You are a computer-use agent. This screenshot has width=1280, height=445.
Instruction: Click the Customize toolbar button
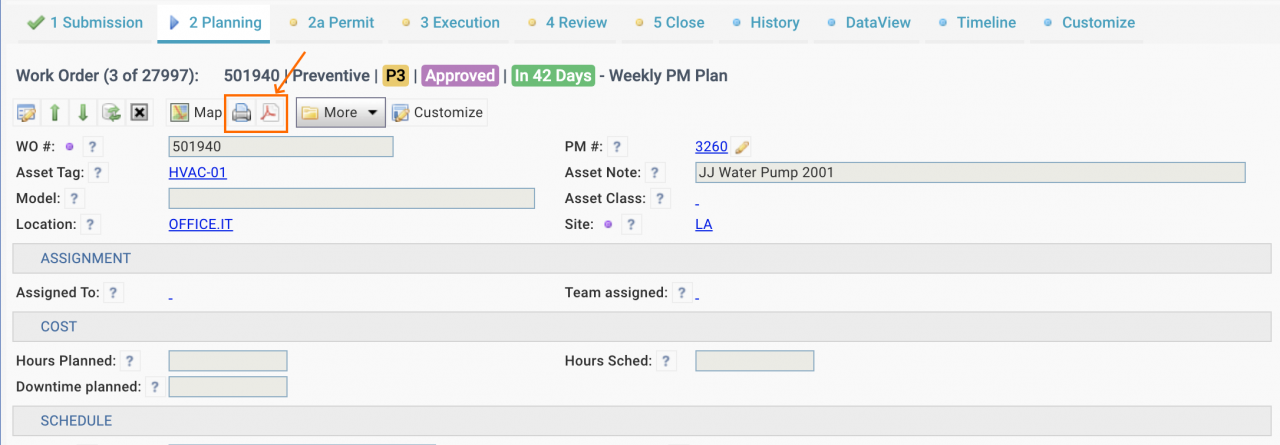(438, 113)
